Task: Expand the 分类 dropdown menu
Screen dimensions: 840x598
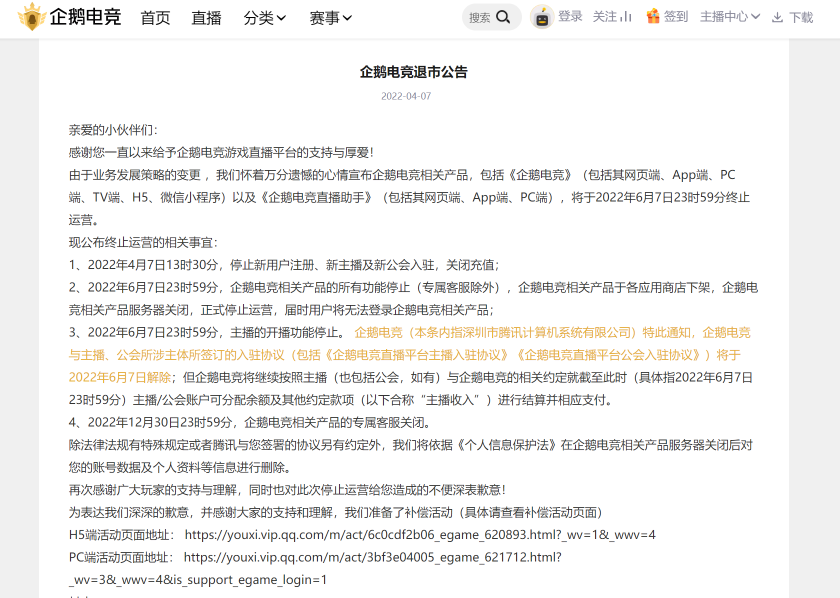Action: (265, 18)
